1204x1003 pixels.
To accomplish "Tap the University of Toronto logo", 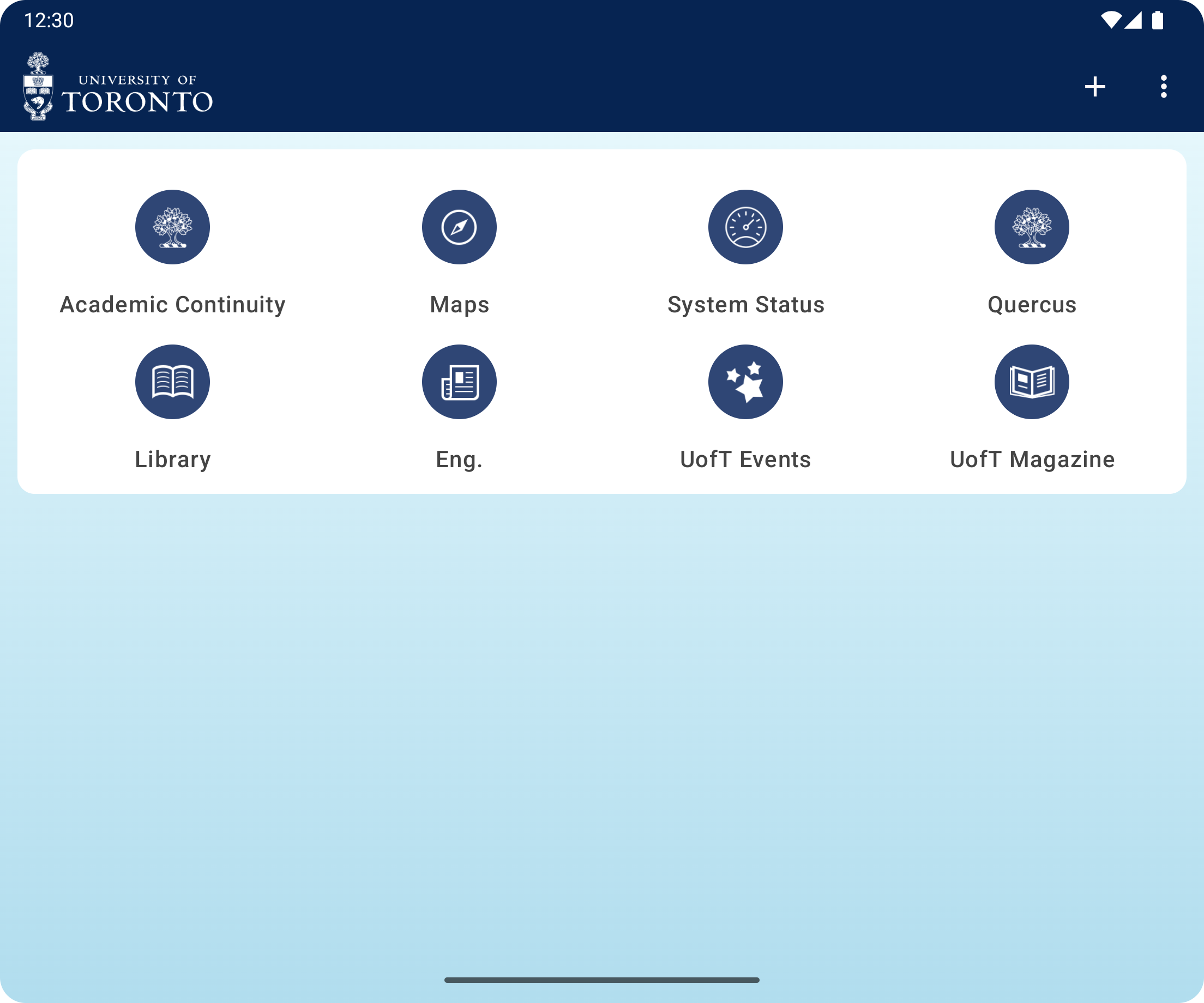I will coord(118,87).
